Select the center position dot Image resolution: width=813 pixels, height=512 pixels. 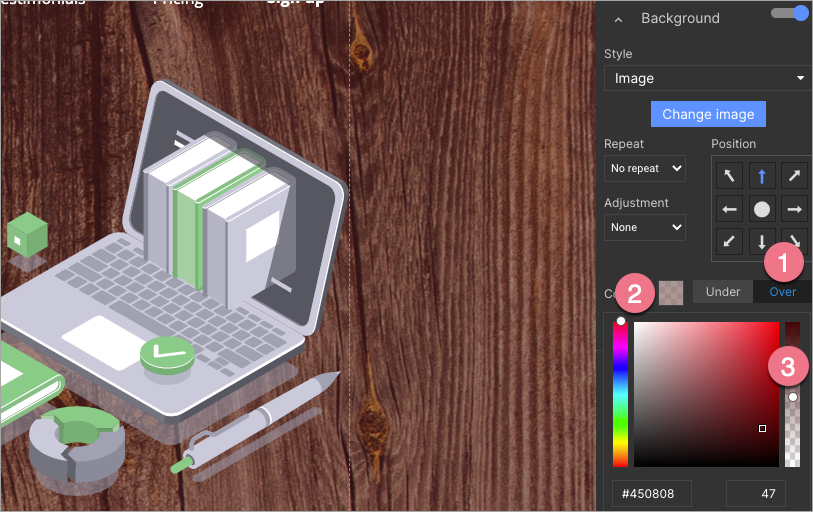coord(762,209)
